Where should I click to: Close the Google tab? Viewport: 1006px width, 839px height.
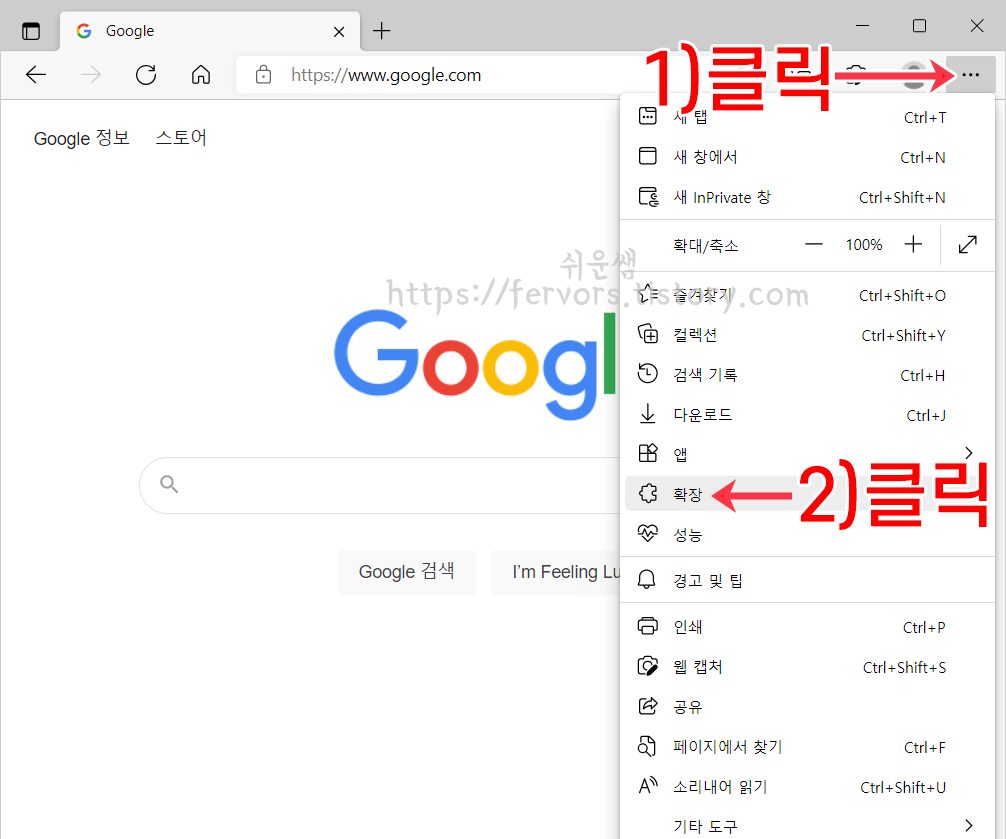[339, 31]
